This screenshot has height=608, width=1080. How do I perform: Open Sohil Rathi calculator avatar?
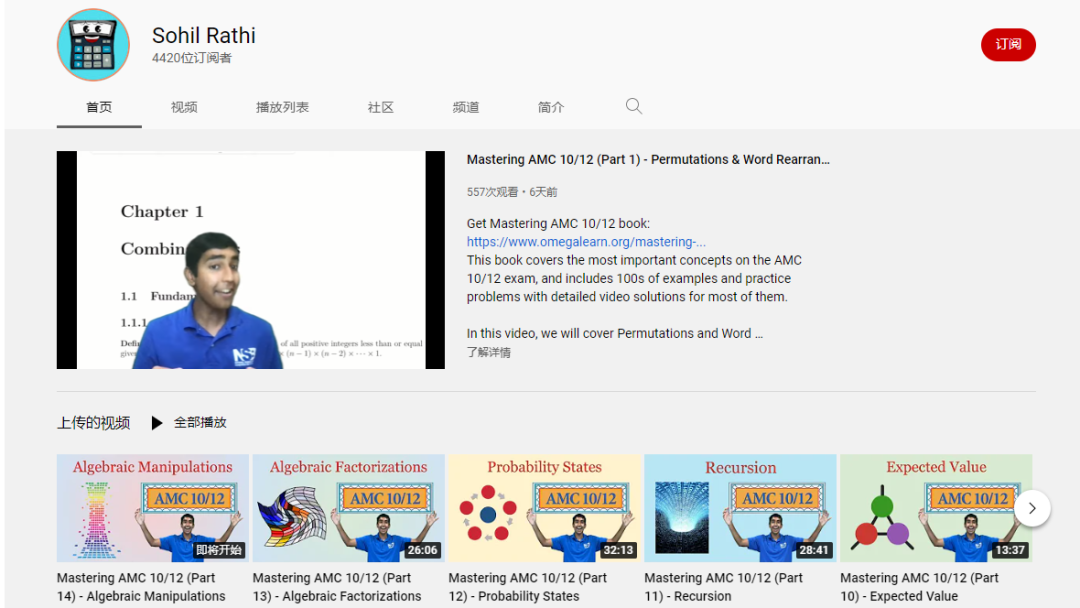coord(93,45)
